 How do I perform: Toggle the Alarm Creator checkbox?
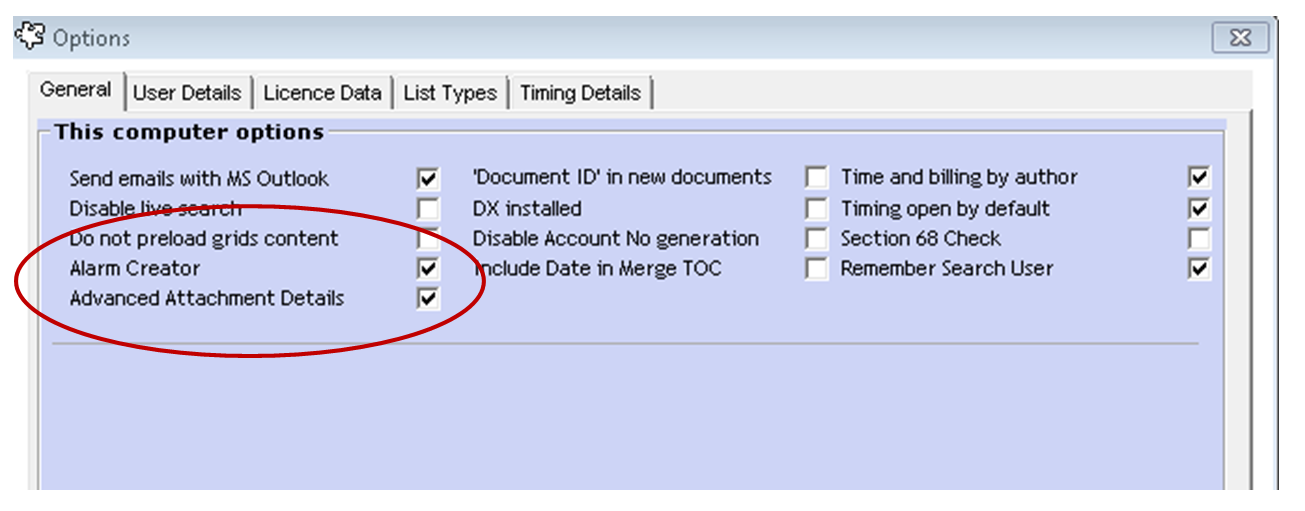click(x=429, y=269)
